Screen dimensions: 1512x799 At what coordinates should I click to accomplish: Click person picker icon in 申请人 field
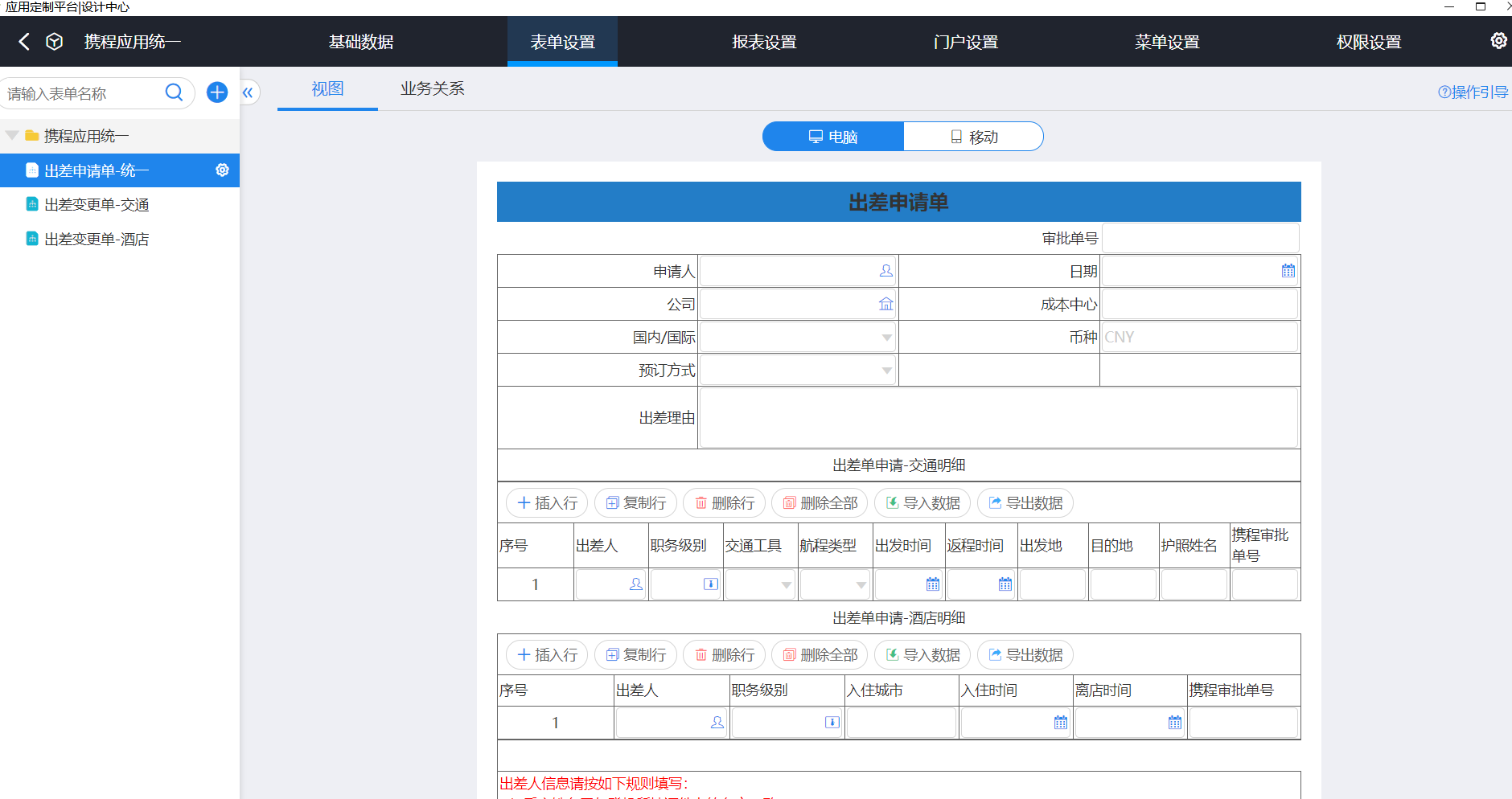click(x=885, y=271)
